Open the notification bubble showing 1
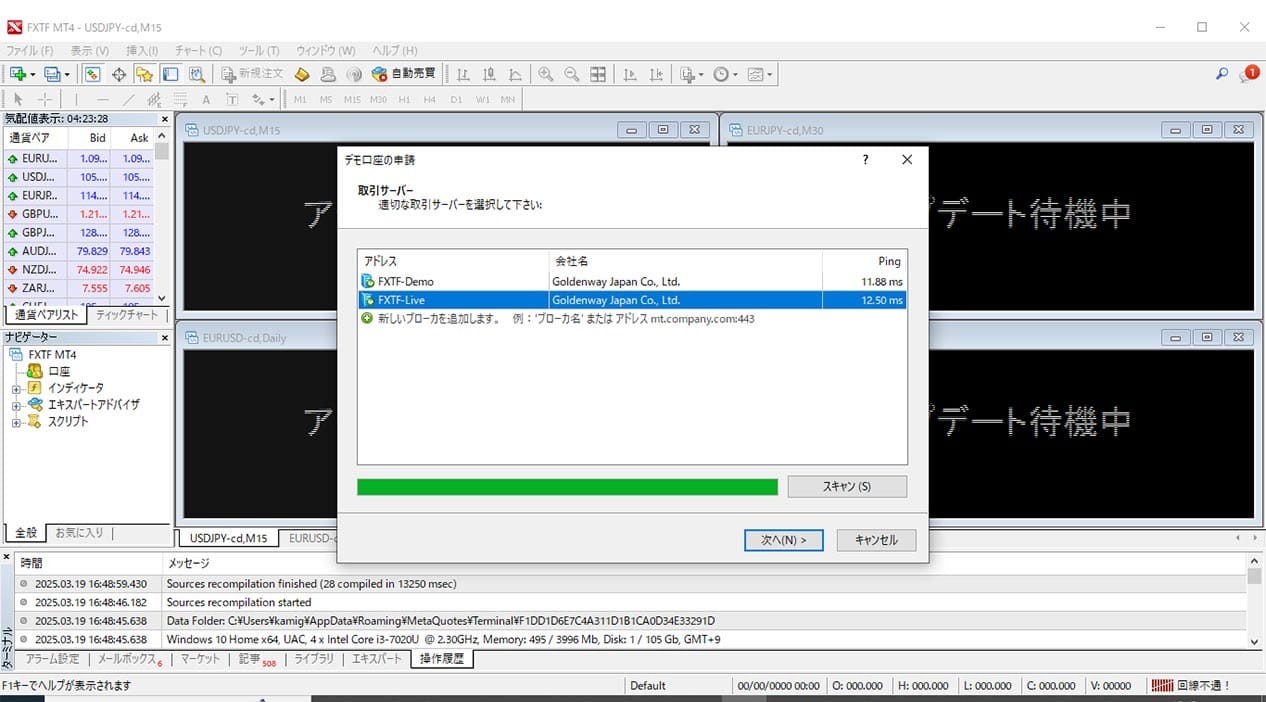Viewport: 1266px width, 702px height. point(1249,73)
